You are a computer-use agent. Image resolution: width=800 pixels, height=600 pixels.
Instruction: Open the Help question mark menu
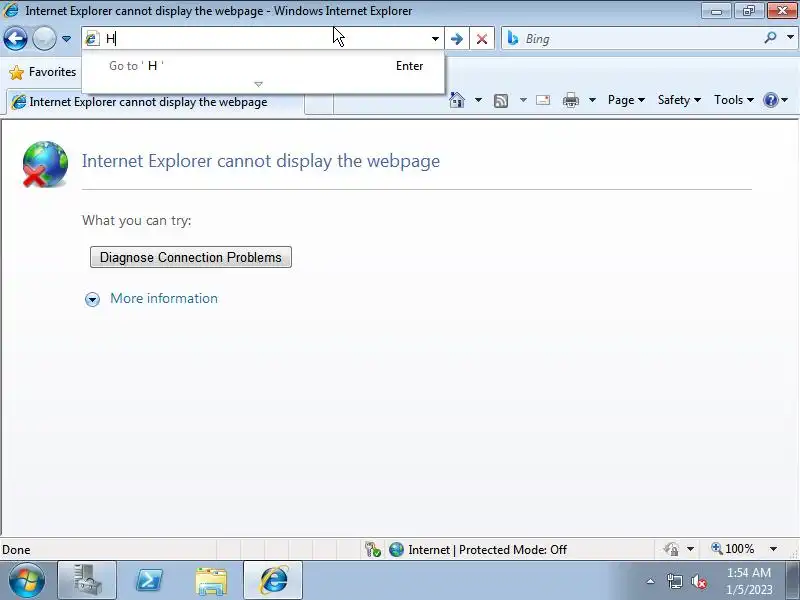point(776,100)
